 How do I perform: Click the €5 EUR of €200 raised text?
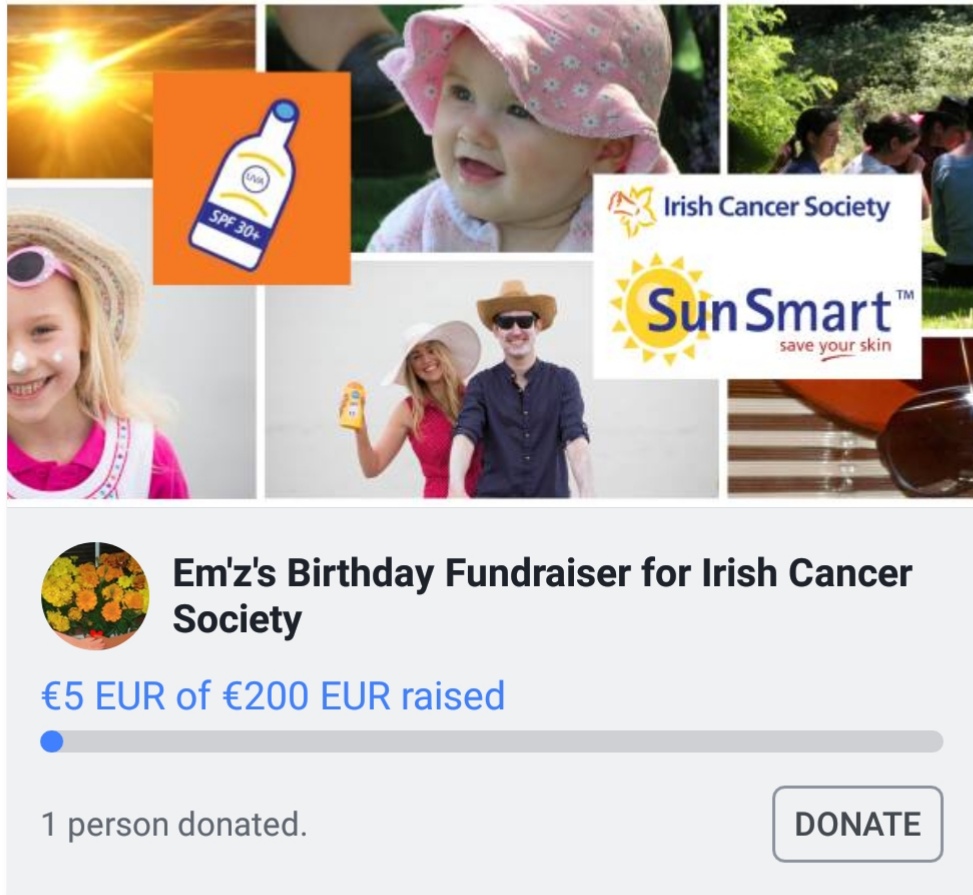(x=273, y=695)
